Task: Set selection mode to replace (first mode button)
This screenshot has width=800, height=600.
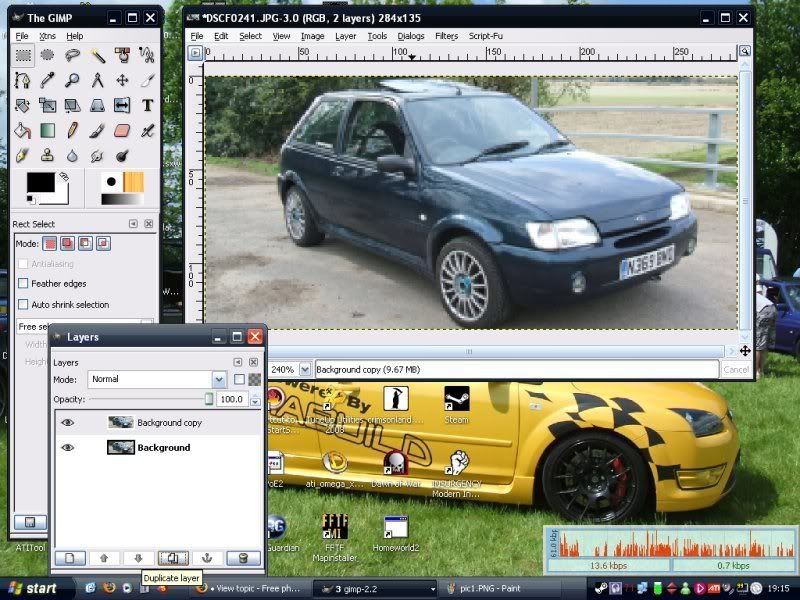Action: point(49,243)
